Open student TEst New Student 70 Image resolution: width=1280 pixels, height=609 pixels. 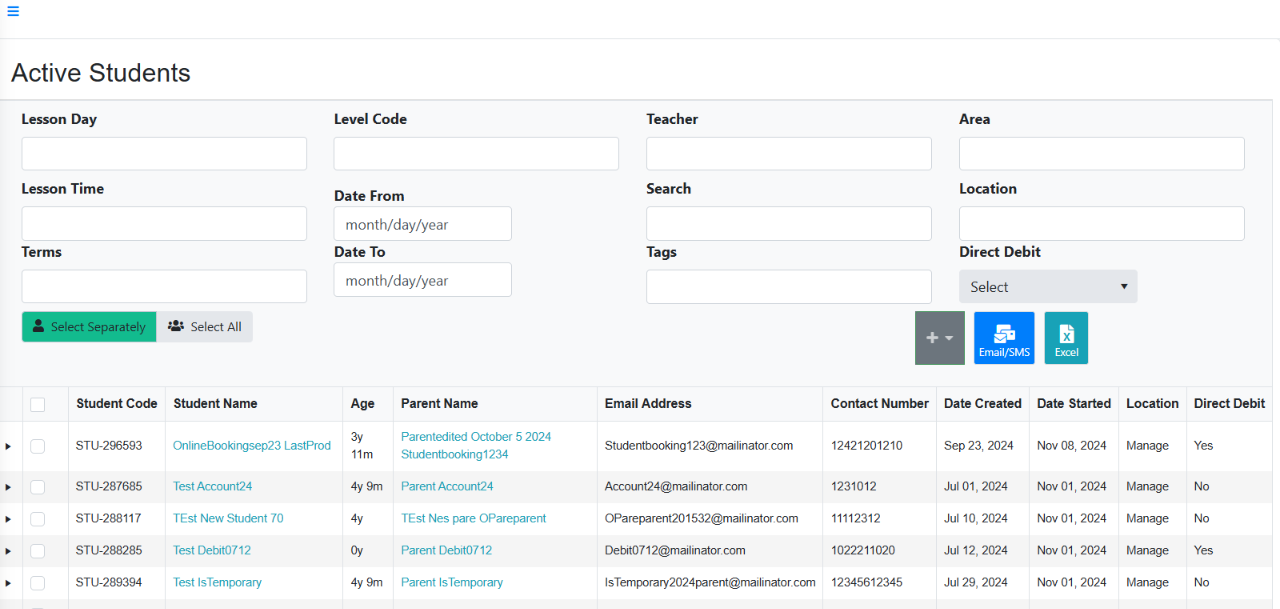(228, 519)
